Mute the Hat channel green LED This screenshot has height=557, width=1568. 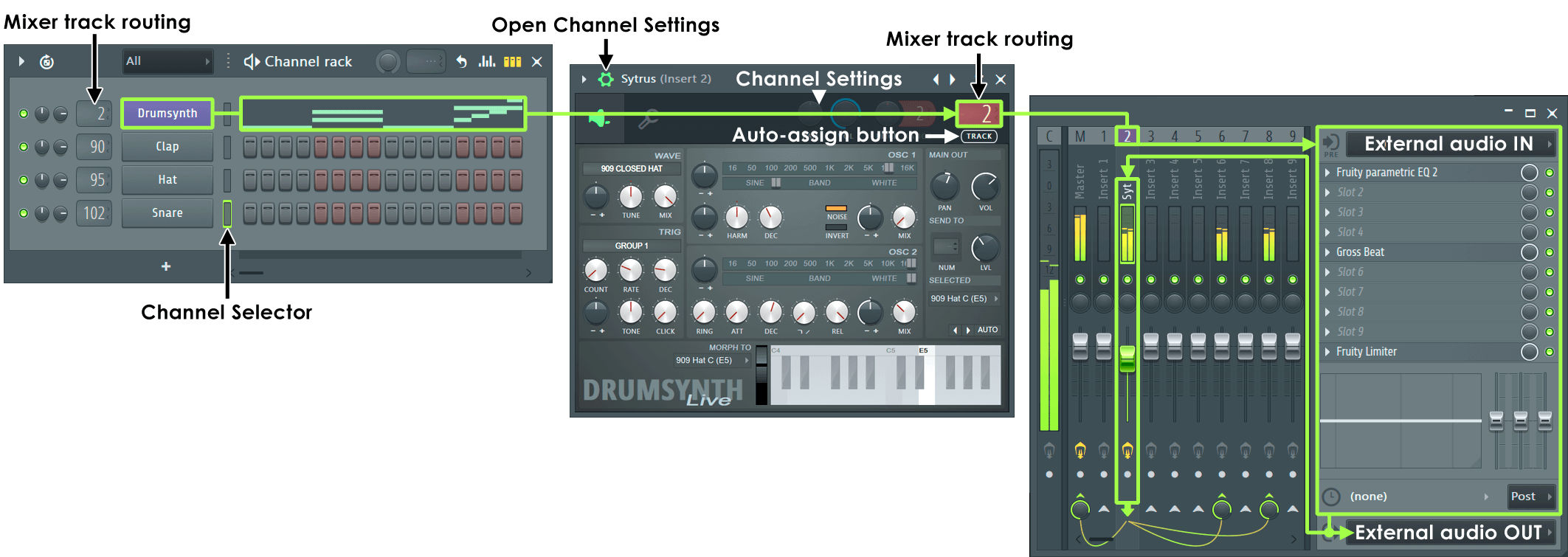click(x=24, y=180)
